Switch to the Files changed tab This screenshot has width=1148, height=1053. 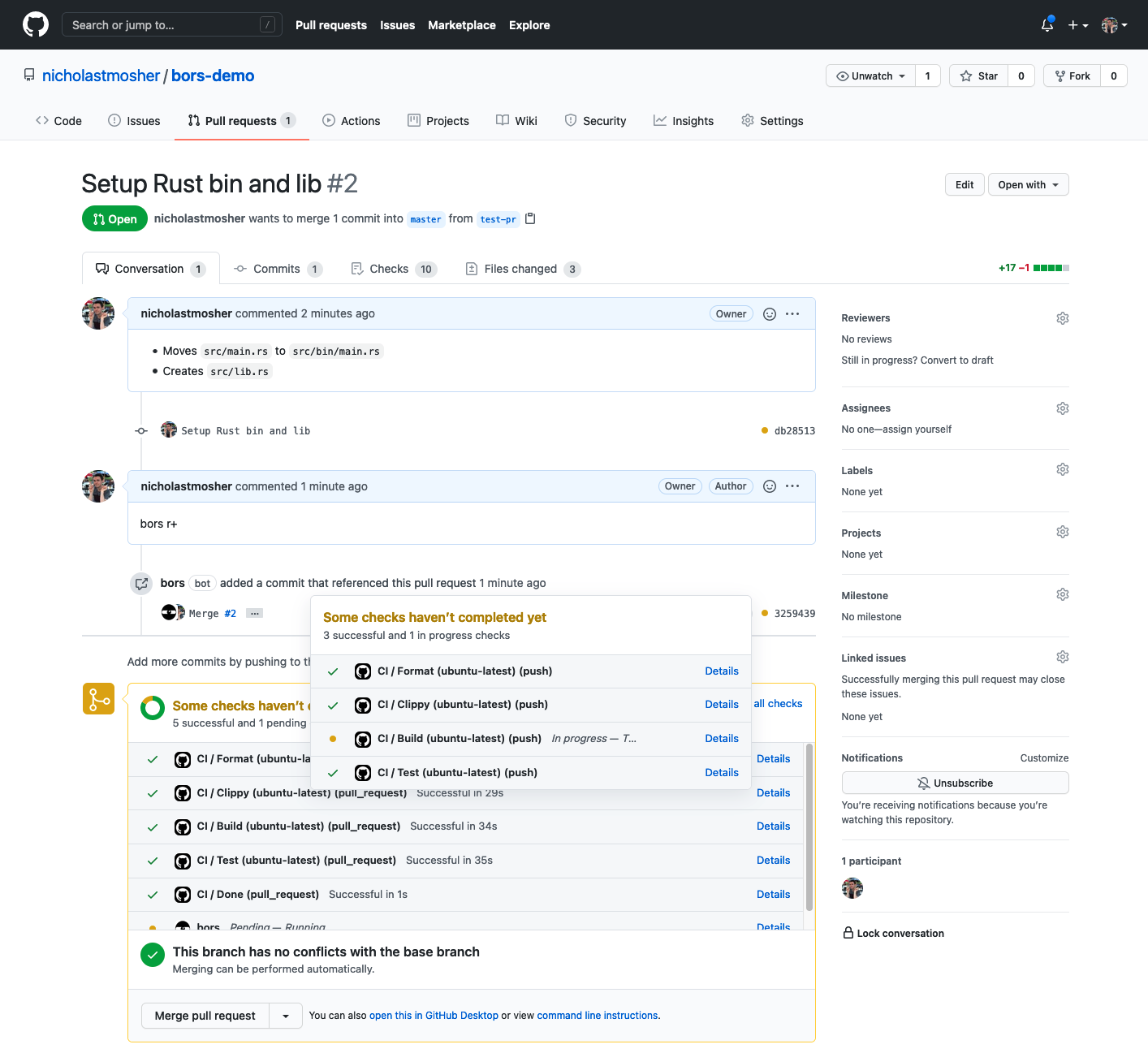click(520, 269)
